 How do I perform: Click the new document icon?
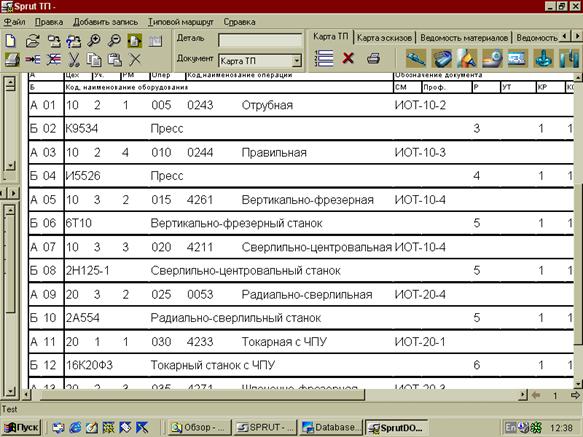(x=11, y=41)
